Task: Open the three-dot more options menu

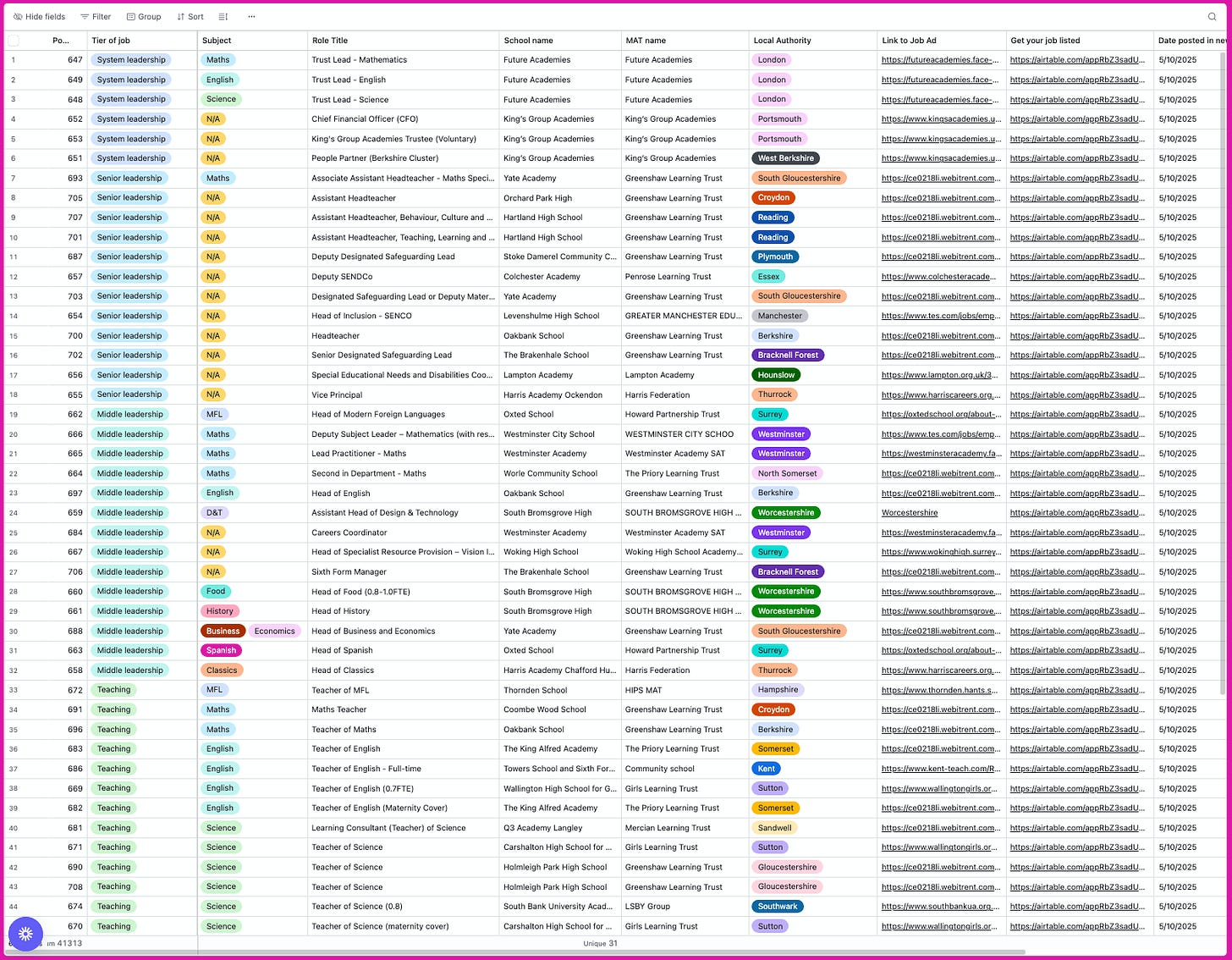Action: 251,16
